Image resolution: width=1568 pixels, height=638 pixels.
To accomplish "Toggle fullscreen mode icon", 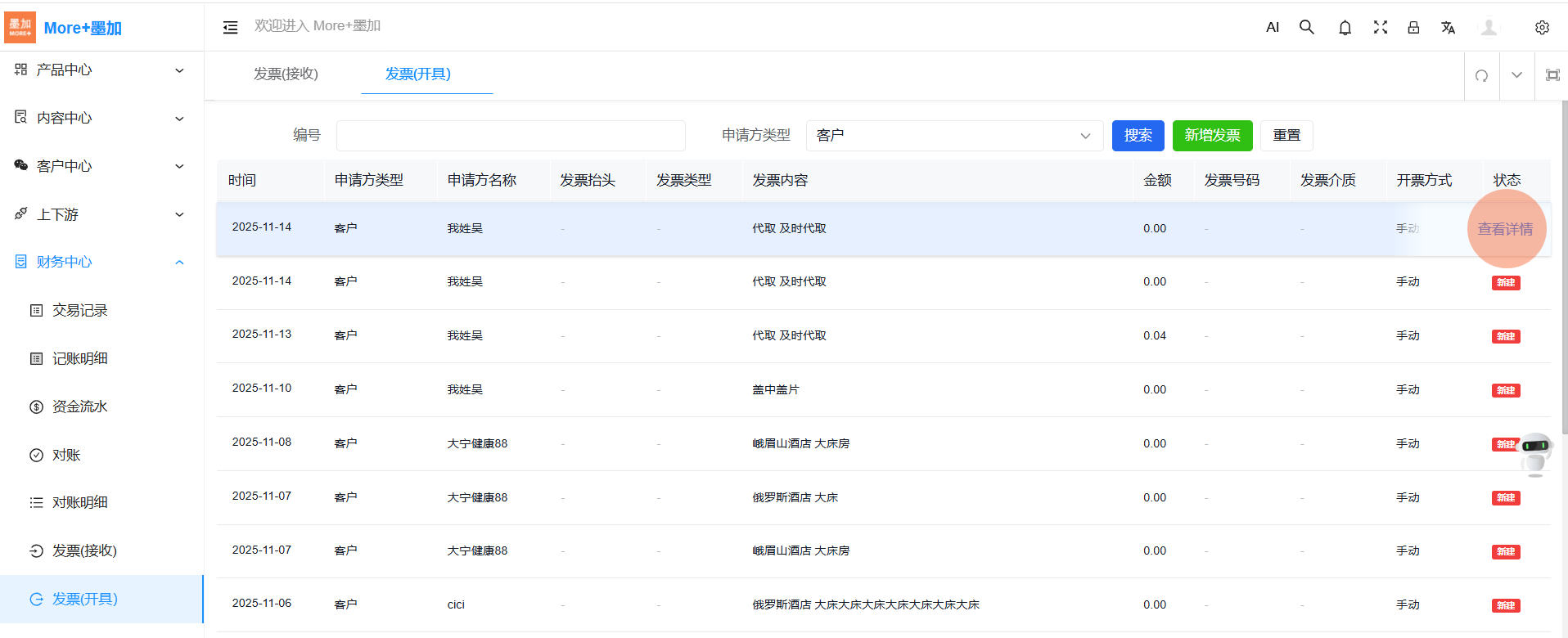I will pos(1381,27).
